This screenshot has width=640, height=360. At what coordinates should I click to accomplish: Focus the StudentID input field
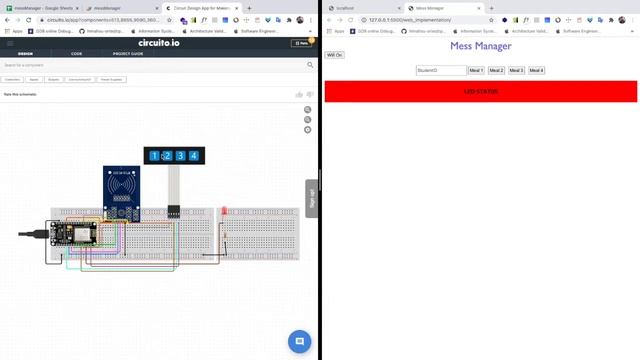pyautogui.click(x=441, y=70)
